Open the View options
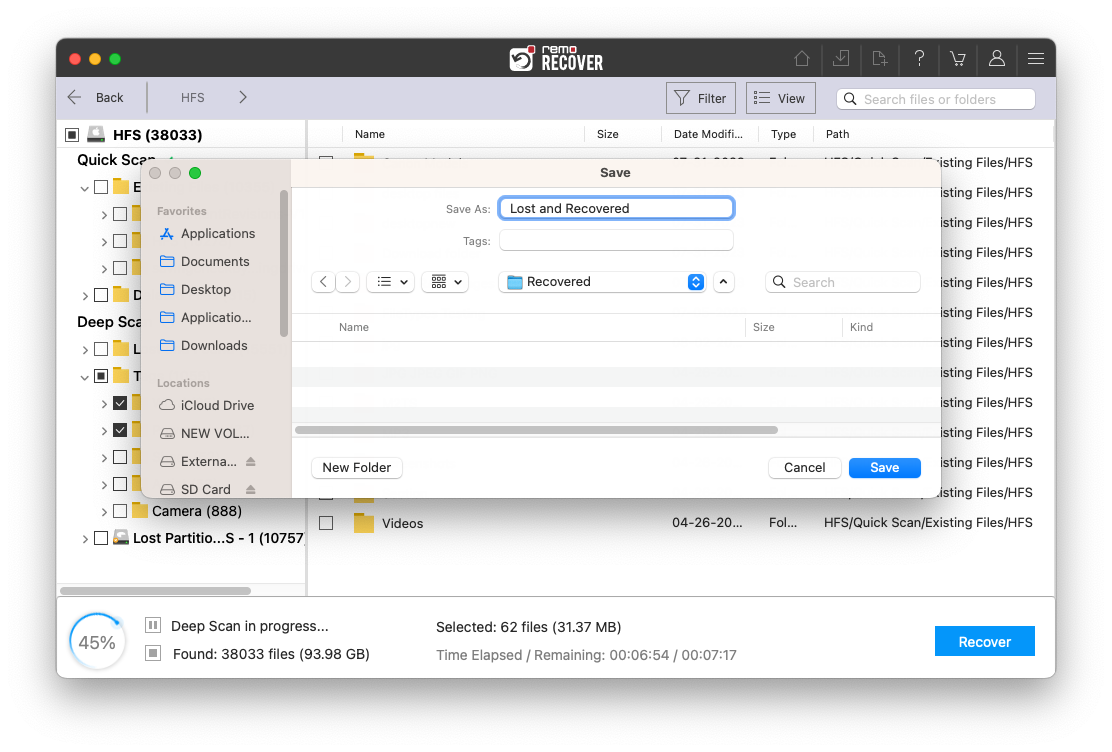Image resolution: width=1112 pixels, height=752 pixels. coord(780,97)
